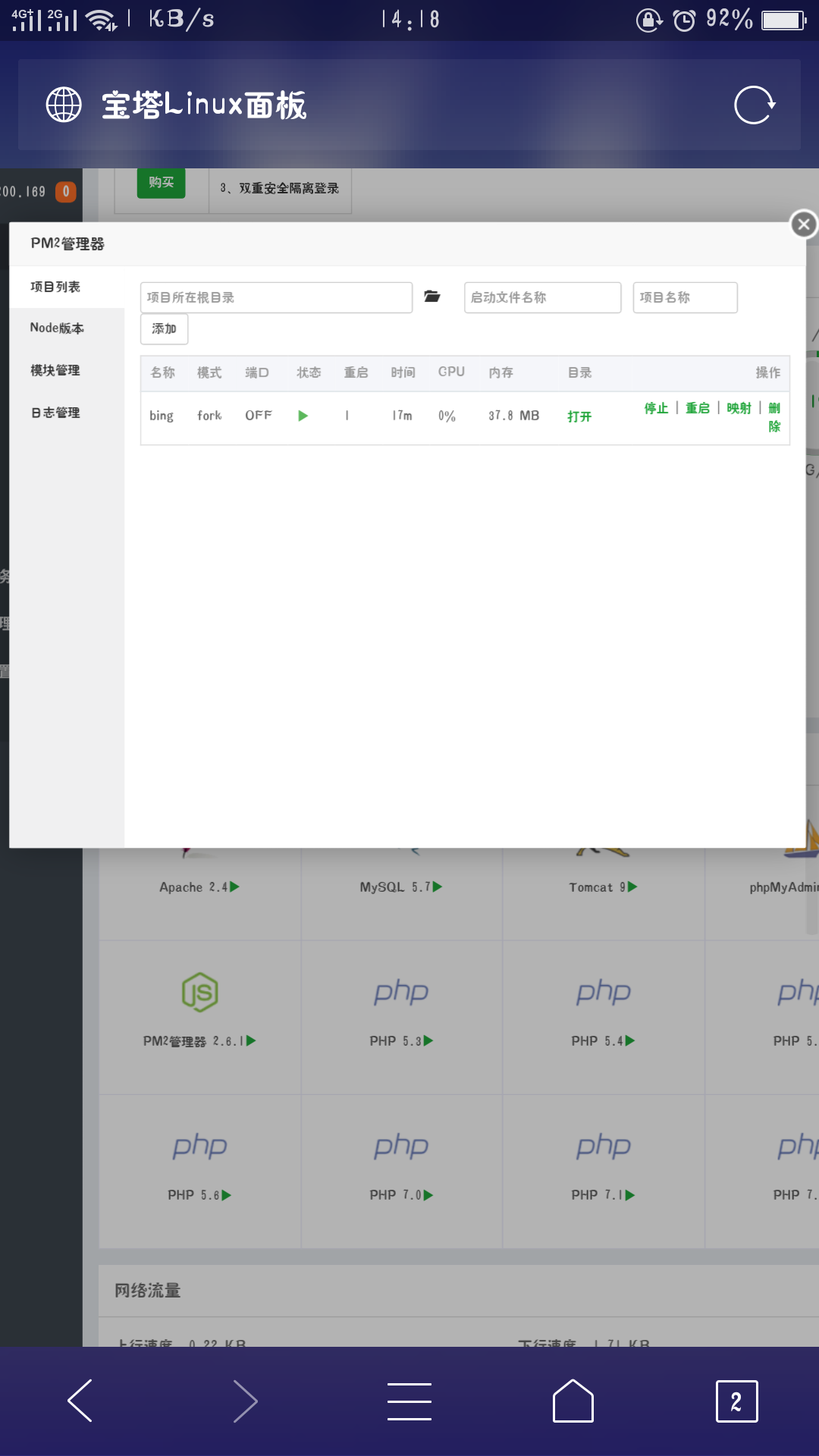Screen dimensions: 819x1456
Task: Click the Tomcat 9 play arrow
Action: tap(633, 886)
